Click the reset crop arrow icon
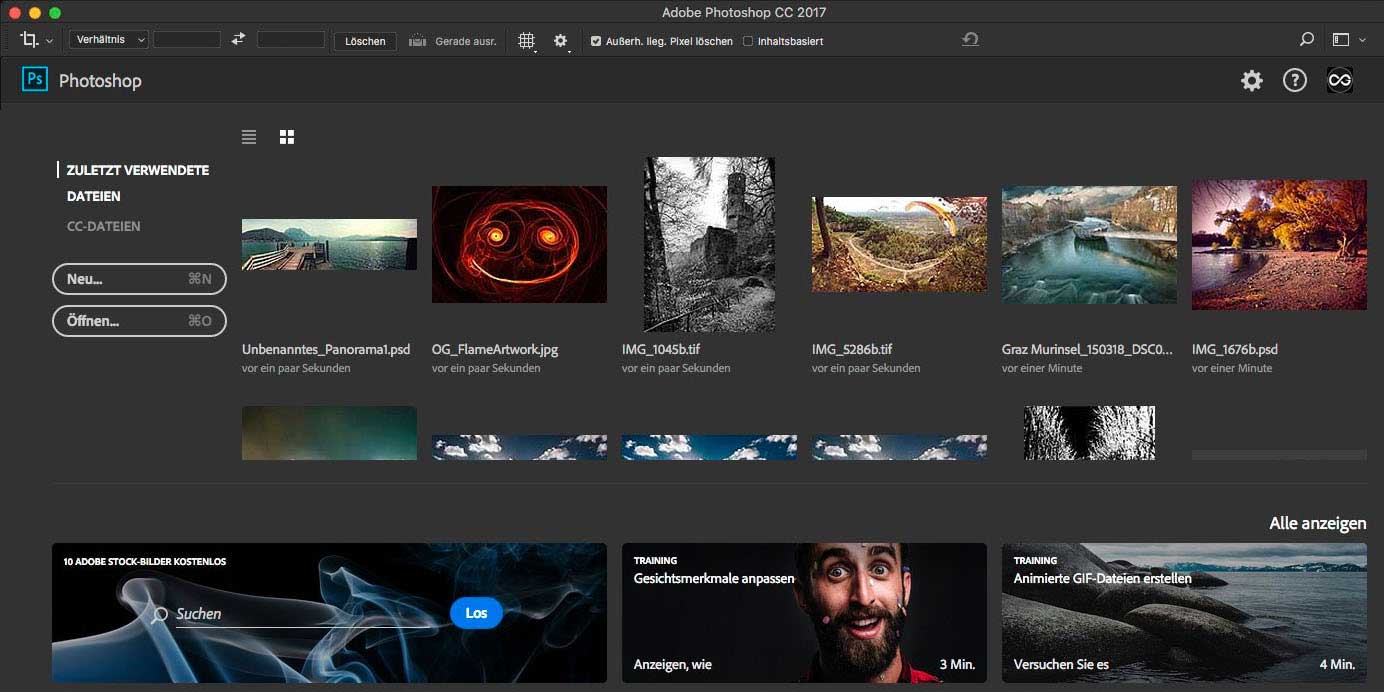The image size is (1384, 692). coord(970,40)
